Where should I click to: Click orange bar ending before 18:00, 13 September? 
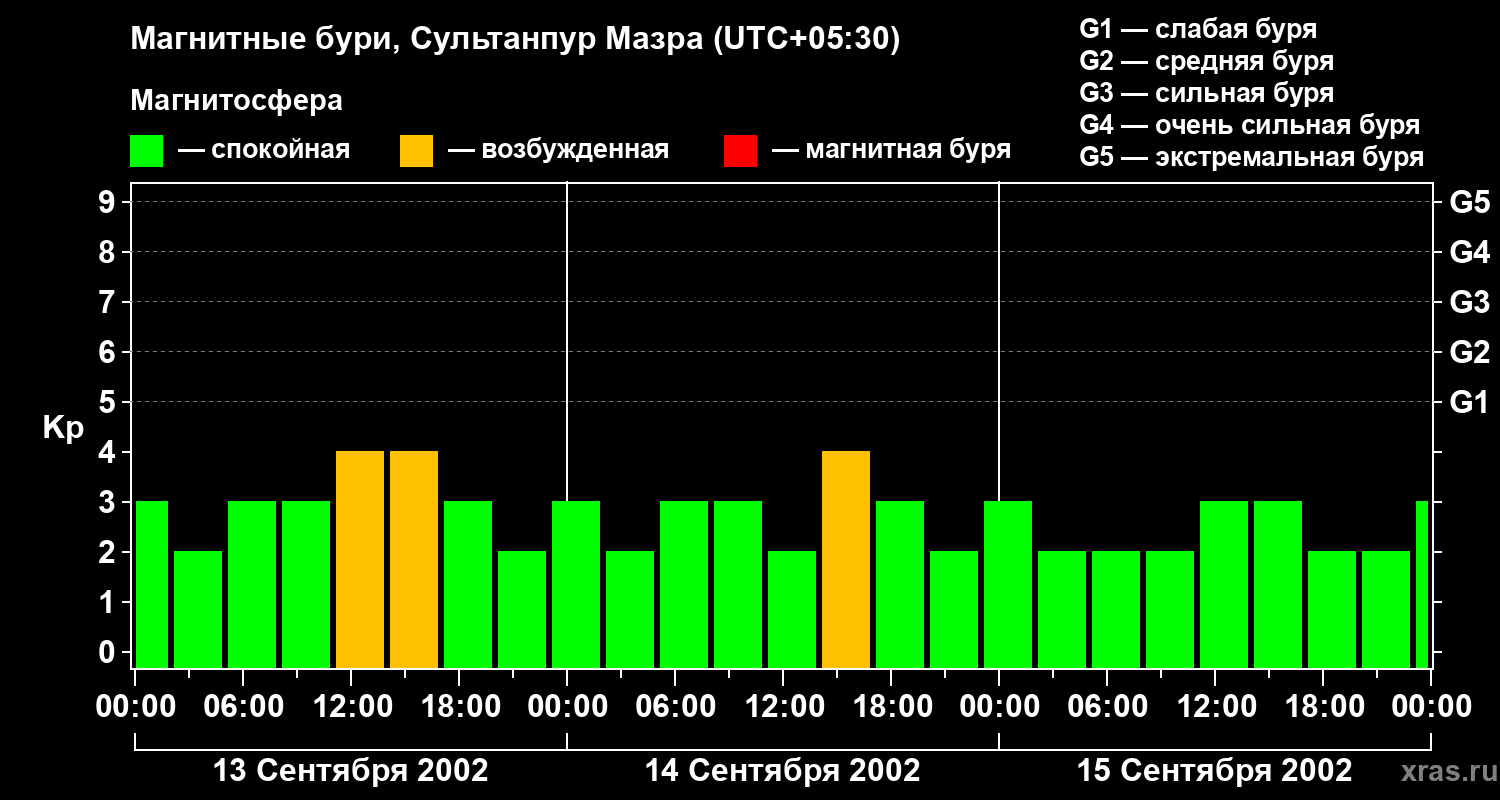click(x=414, y=560)
